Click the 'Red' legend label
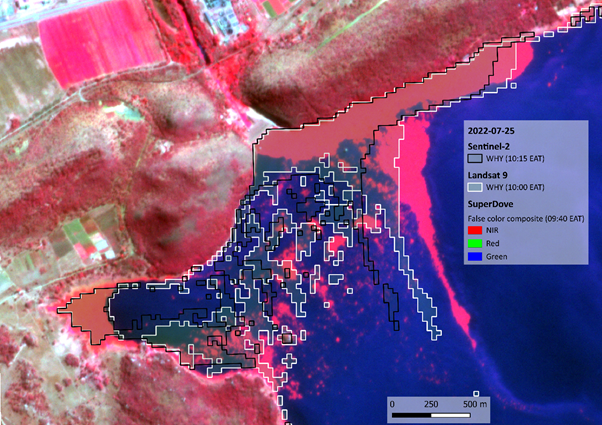The width and height of the screenshot is (602, 425). pos(493,243)
